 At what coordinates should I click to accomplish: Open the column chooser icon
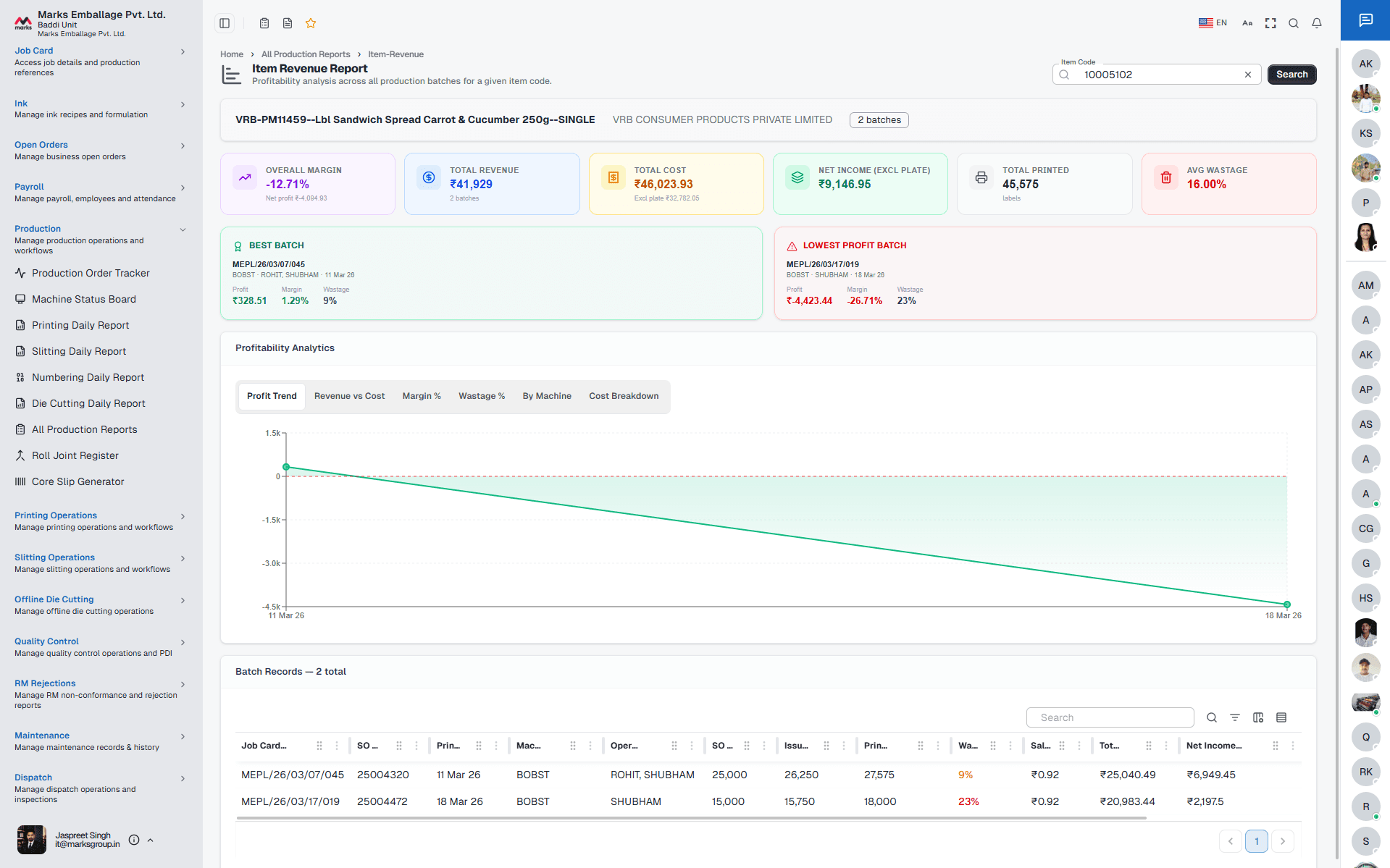1258,717
